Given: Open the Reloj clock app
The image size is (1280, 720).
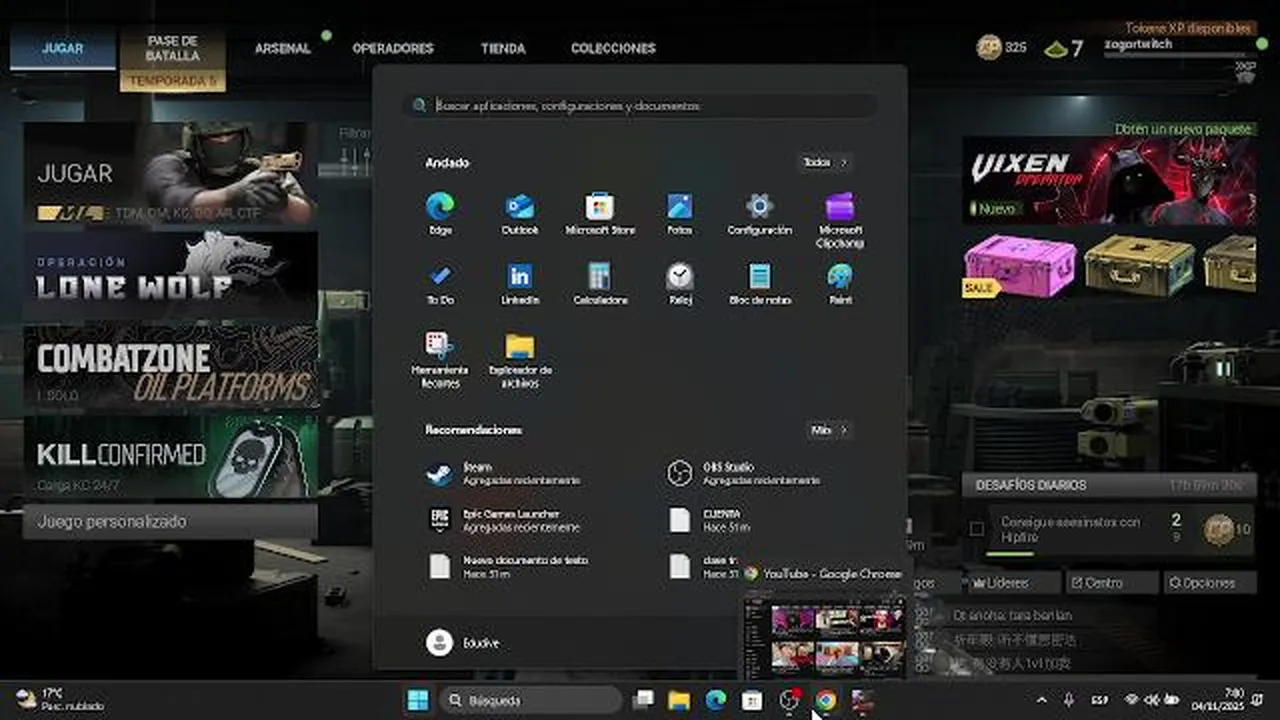Looking at the screenshot, I should click(680, 283).
